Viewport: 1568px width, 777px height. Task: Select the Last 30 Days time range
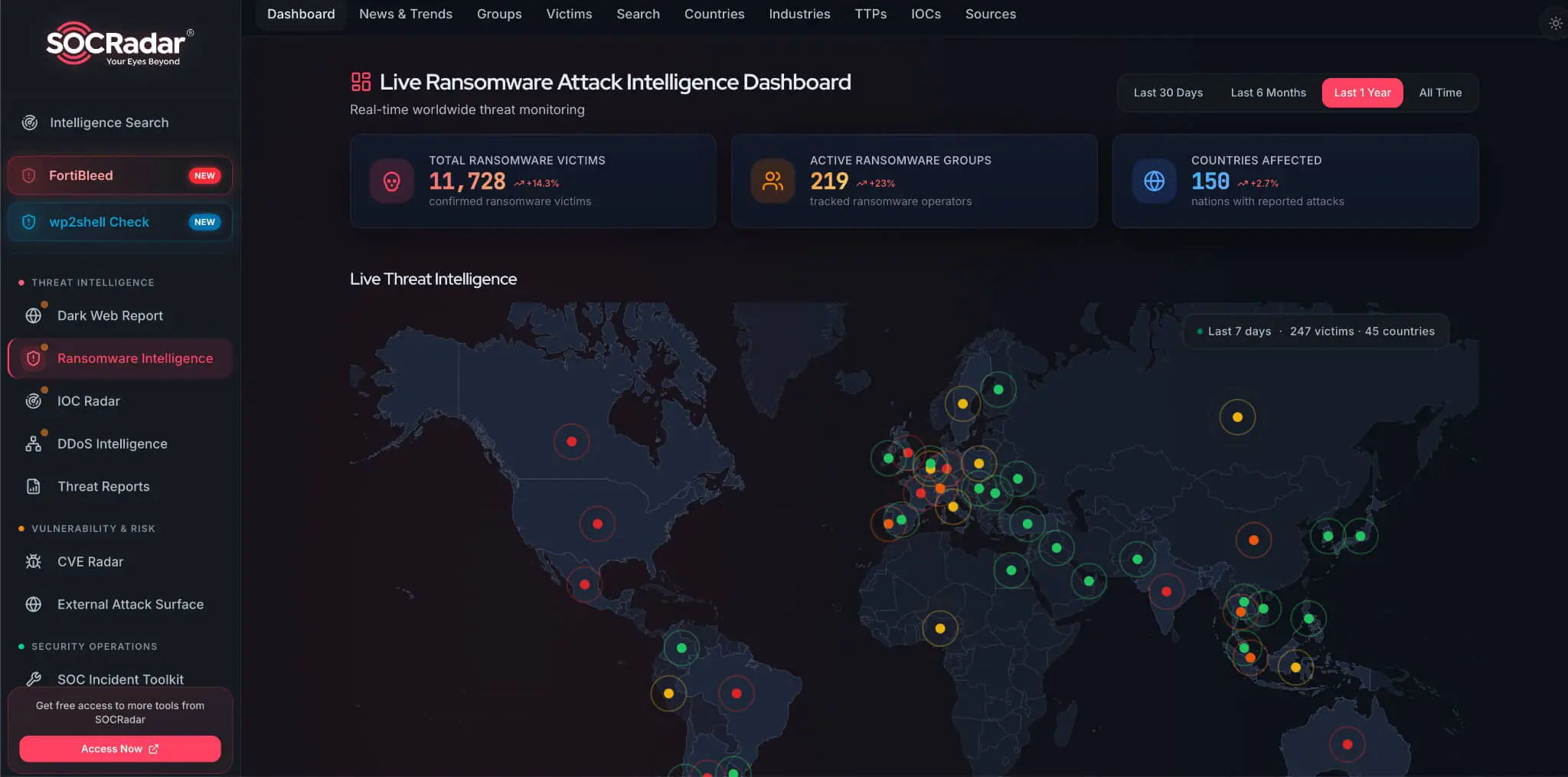(1168, 93)
